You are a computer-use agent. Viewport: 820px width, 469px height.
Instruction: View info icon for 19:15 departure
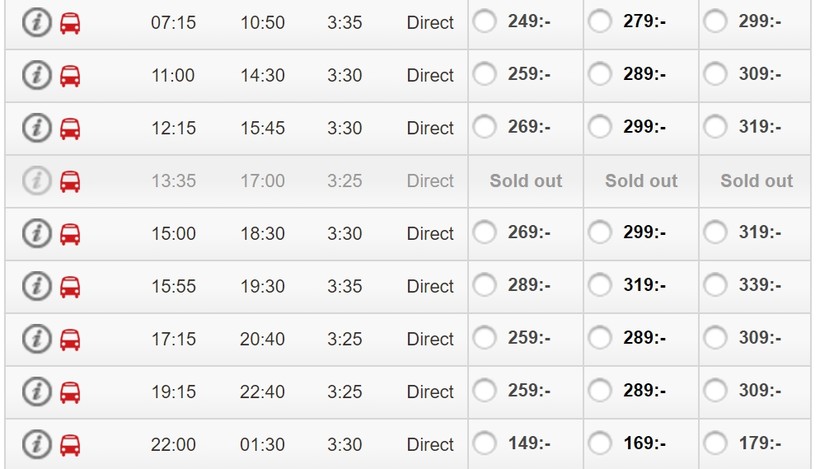coord(36,392)
